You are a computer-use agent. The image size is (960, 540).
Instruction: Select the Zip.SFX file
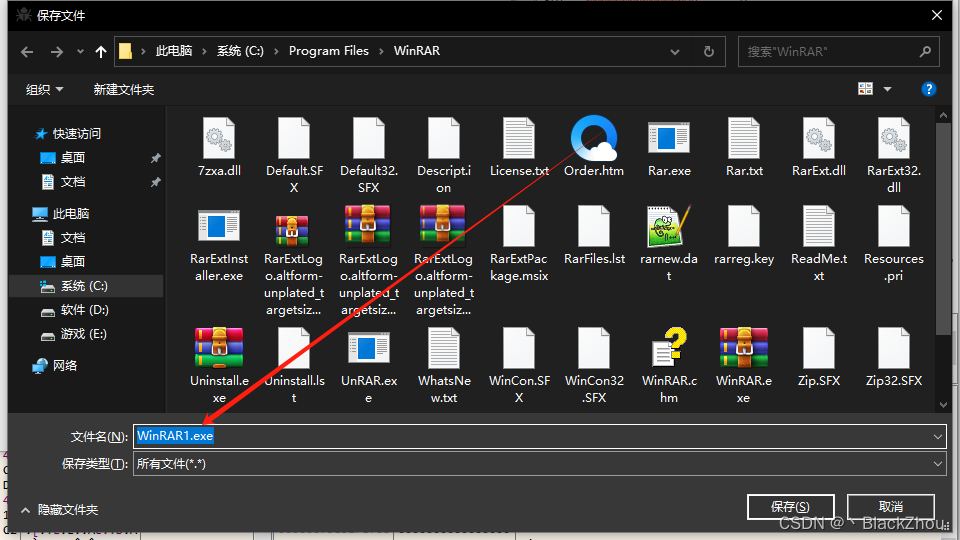click(819, 358)
